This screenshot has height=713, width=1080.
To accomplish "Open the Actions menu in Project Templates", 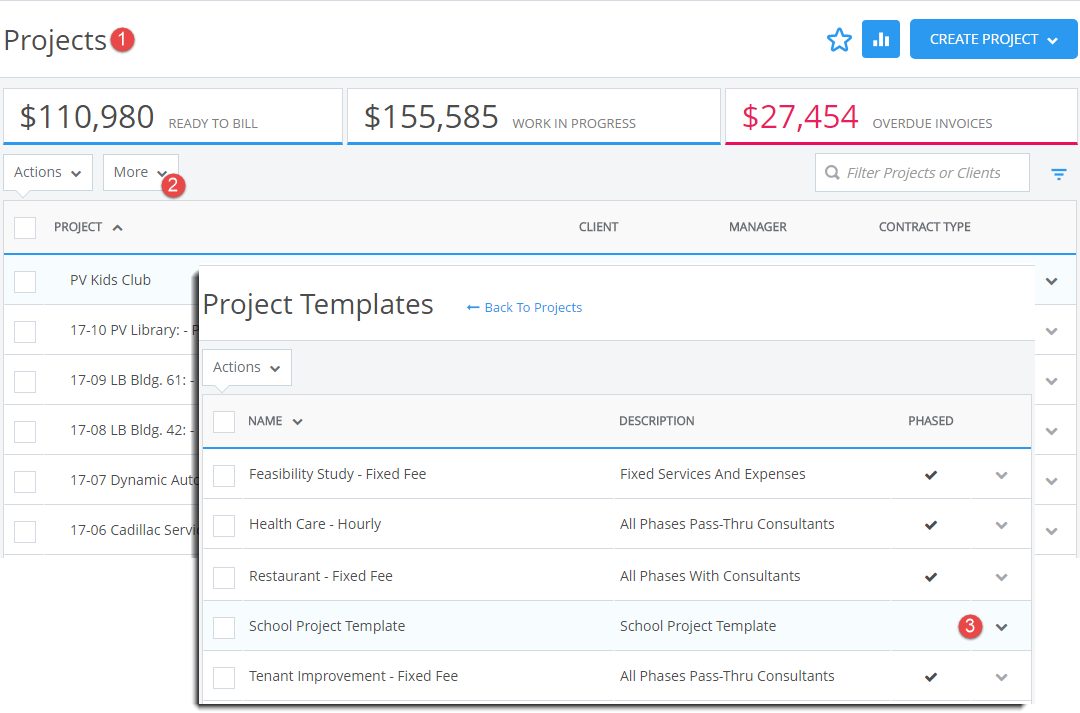I will 246,367.
